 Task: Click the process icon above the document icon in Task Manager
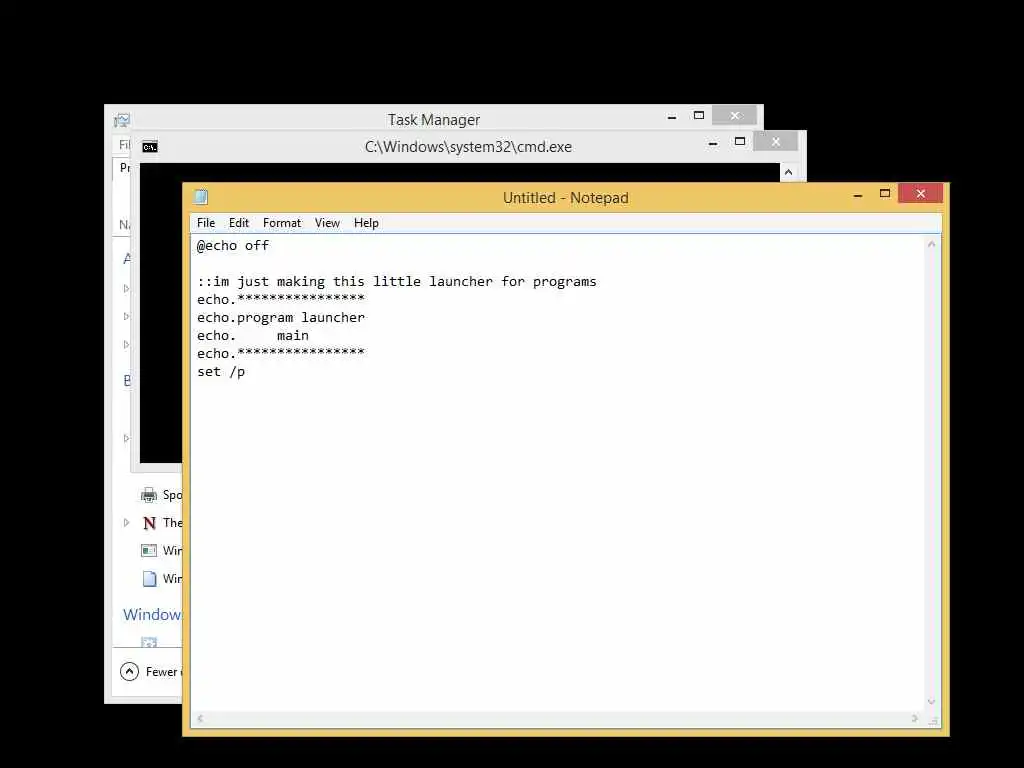149,551
